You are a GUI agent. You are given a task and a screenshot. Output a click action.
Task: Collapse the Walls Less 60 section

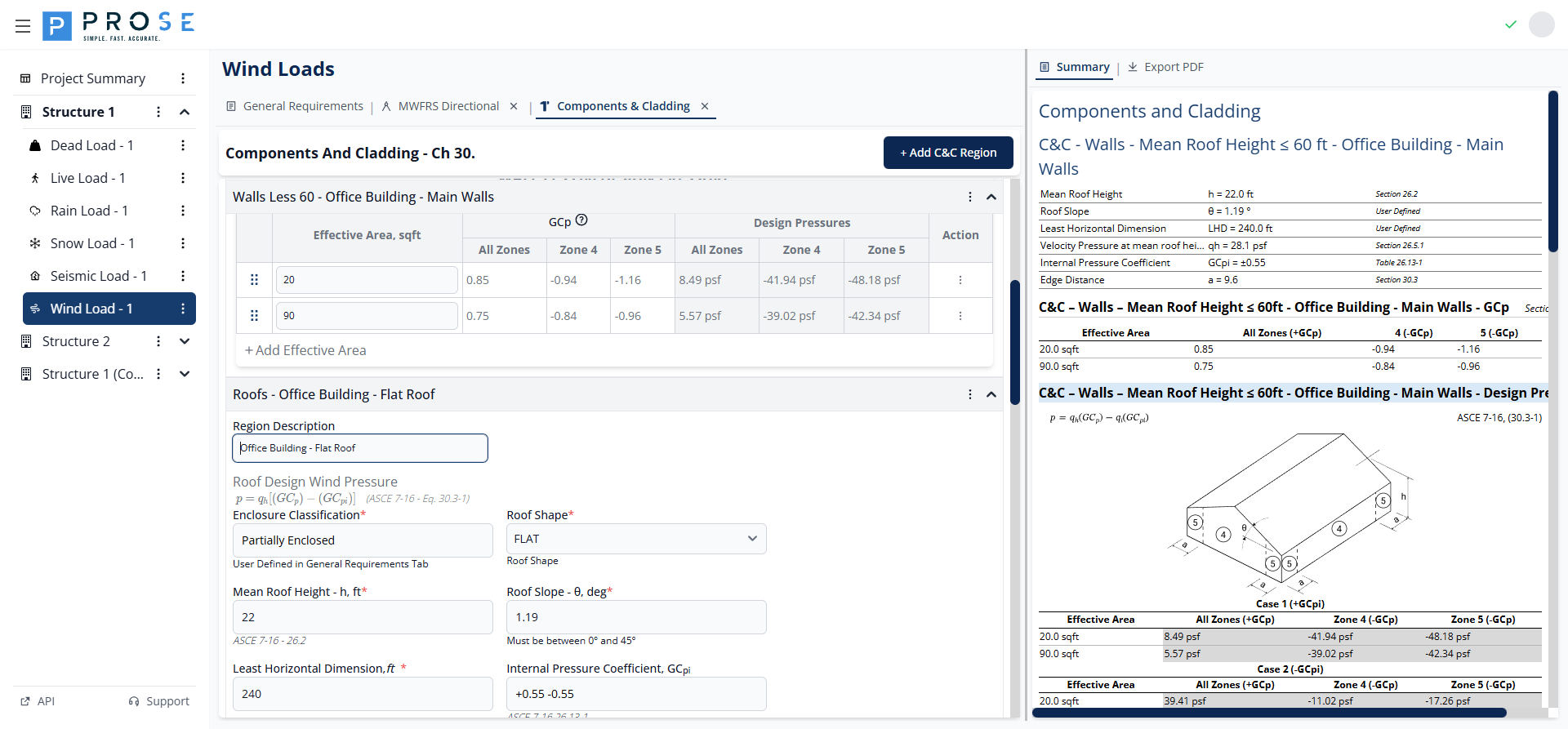[x=991, y=197]
